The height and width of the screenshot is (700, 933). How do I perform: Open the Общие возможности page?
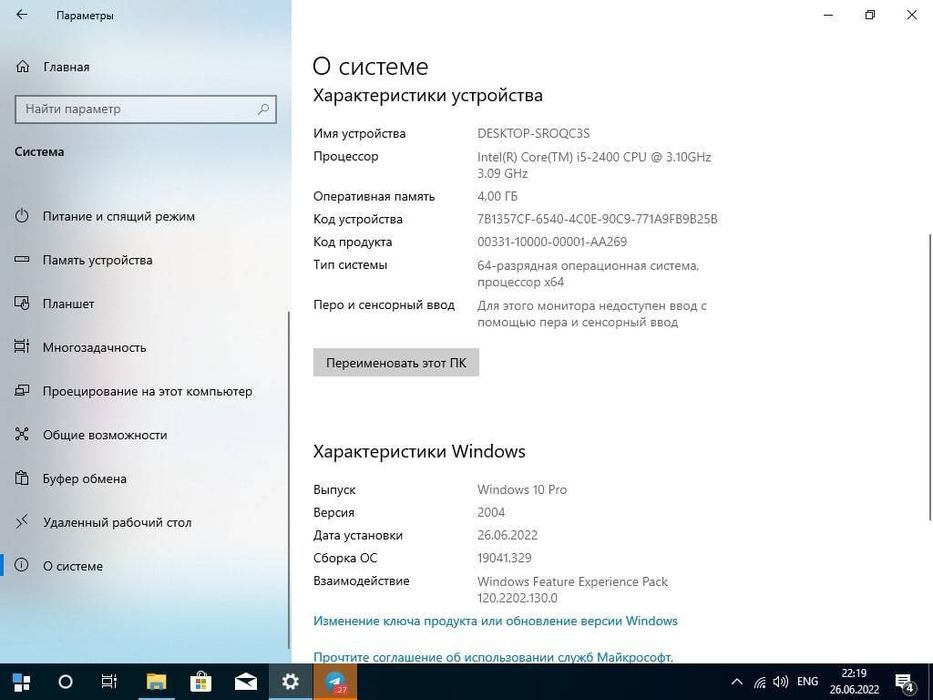105,435
